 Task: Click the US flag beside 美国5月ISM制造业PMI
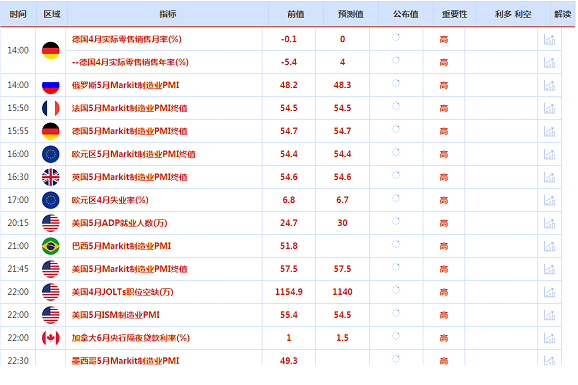pyautogui.click(x=51, y=315)
